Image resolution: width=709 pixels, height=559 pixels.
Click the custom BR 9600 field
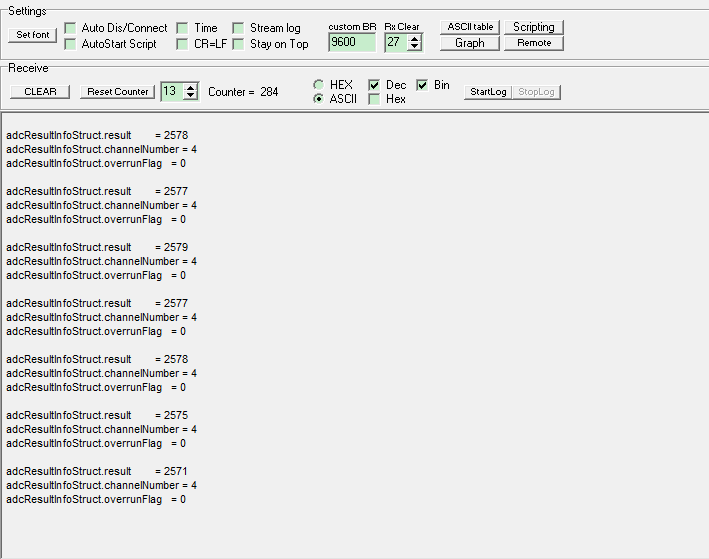pyautogui.click(x=352, y=43)
